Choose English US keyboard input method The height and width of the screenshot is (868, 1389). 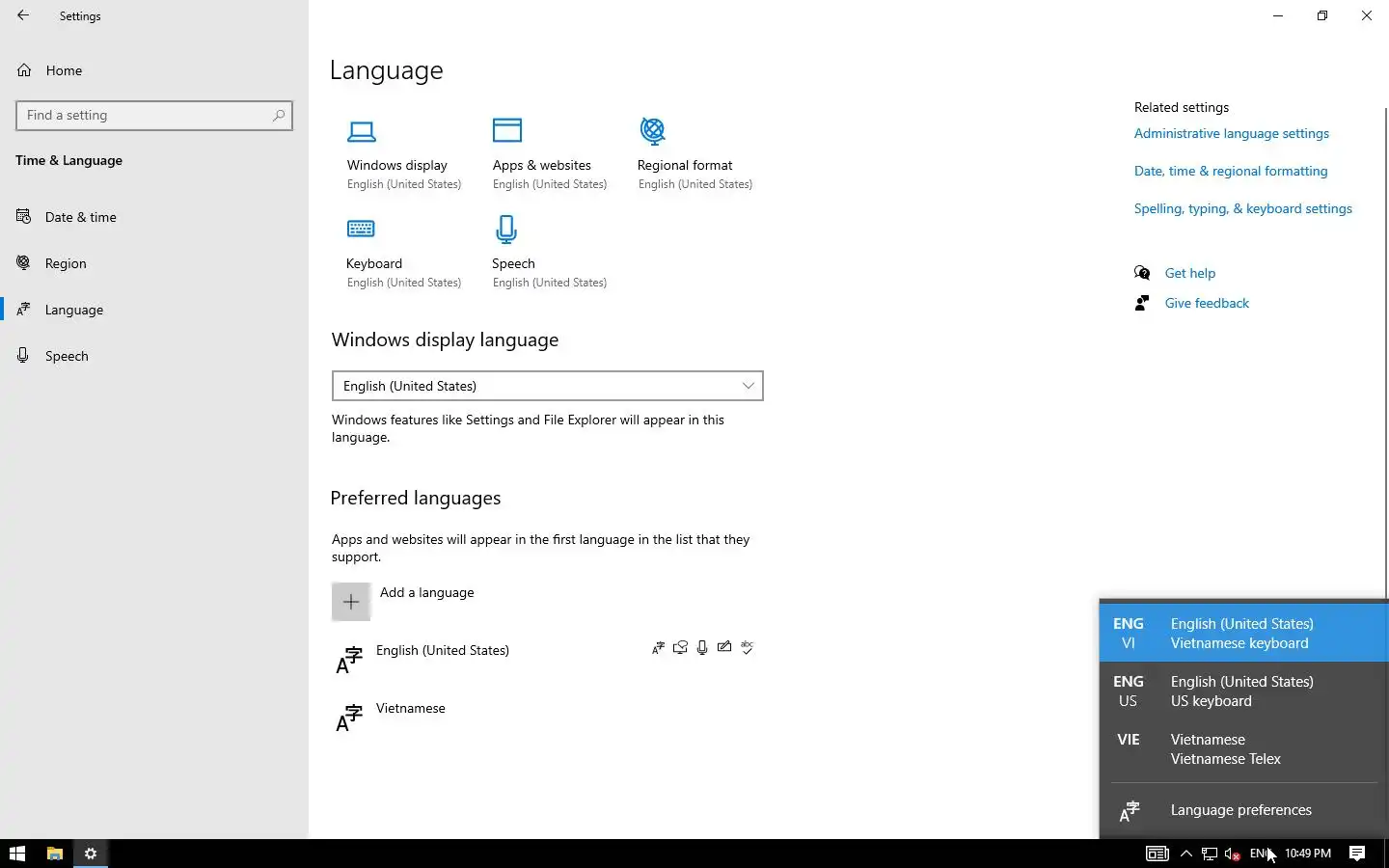[1244, 691]
